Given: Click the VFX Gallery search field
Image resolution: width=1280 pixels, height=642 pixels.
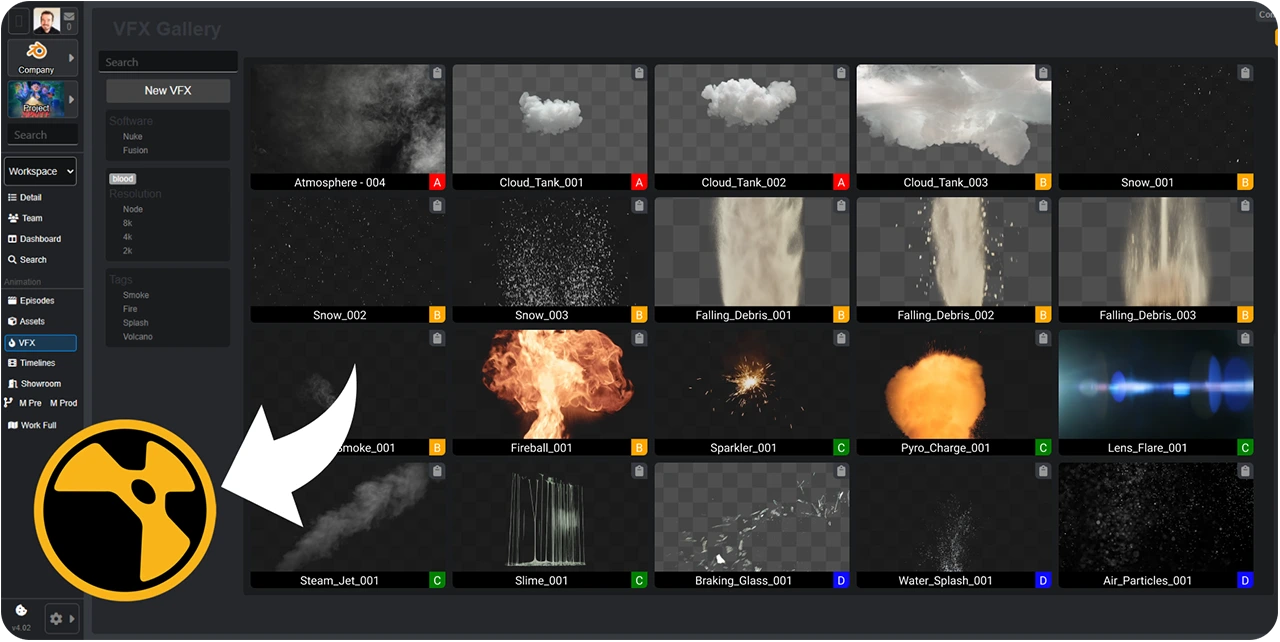Looking at the screenshot, I should point(168,62).
